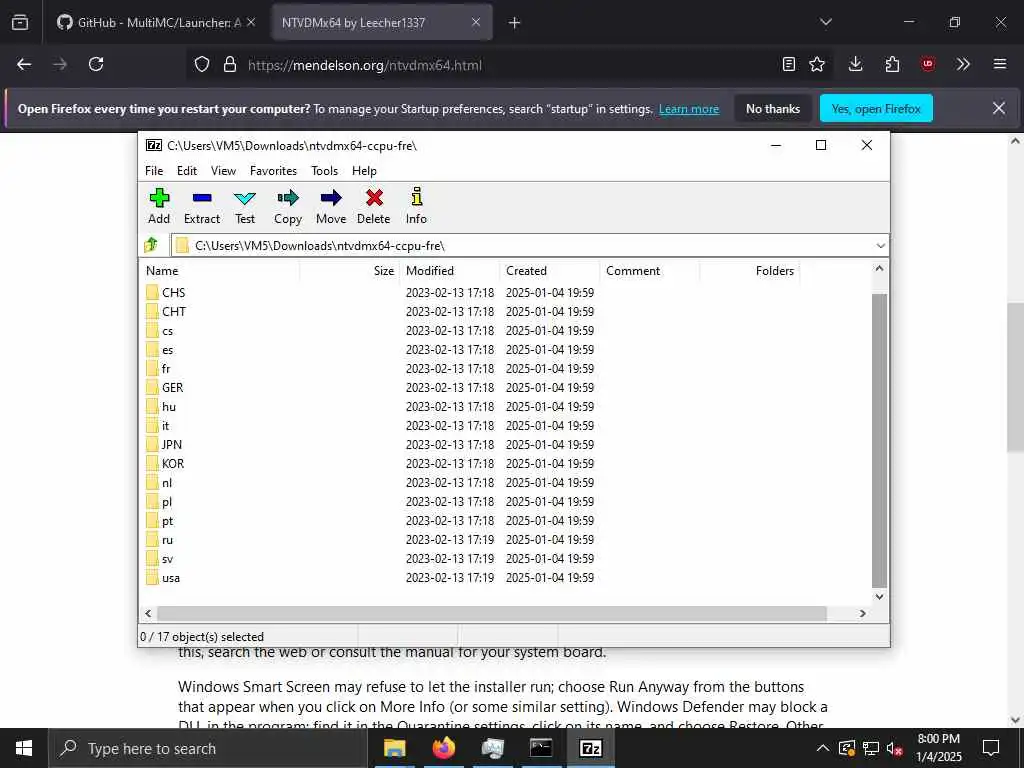
Task: Click the No thanks button
Action: (773, 108)
